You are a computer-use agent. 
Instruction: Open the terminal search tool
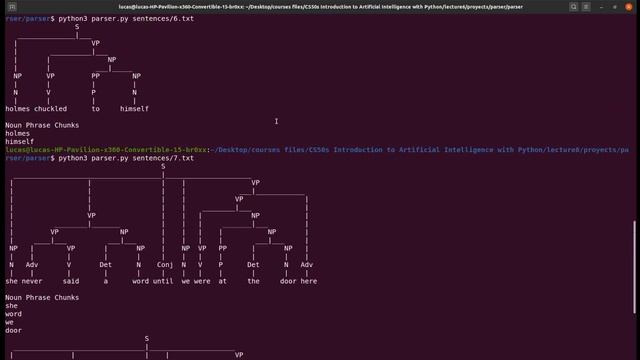coord(573,7)
